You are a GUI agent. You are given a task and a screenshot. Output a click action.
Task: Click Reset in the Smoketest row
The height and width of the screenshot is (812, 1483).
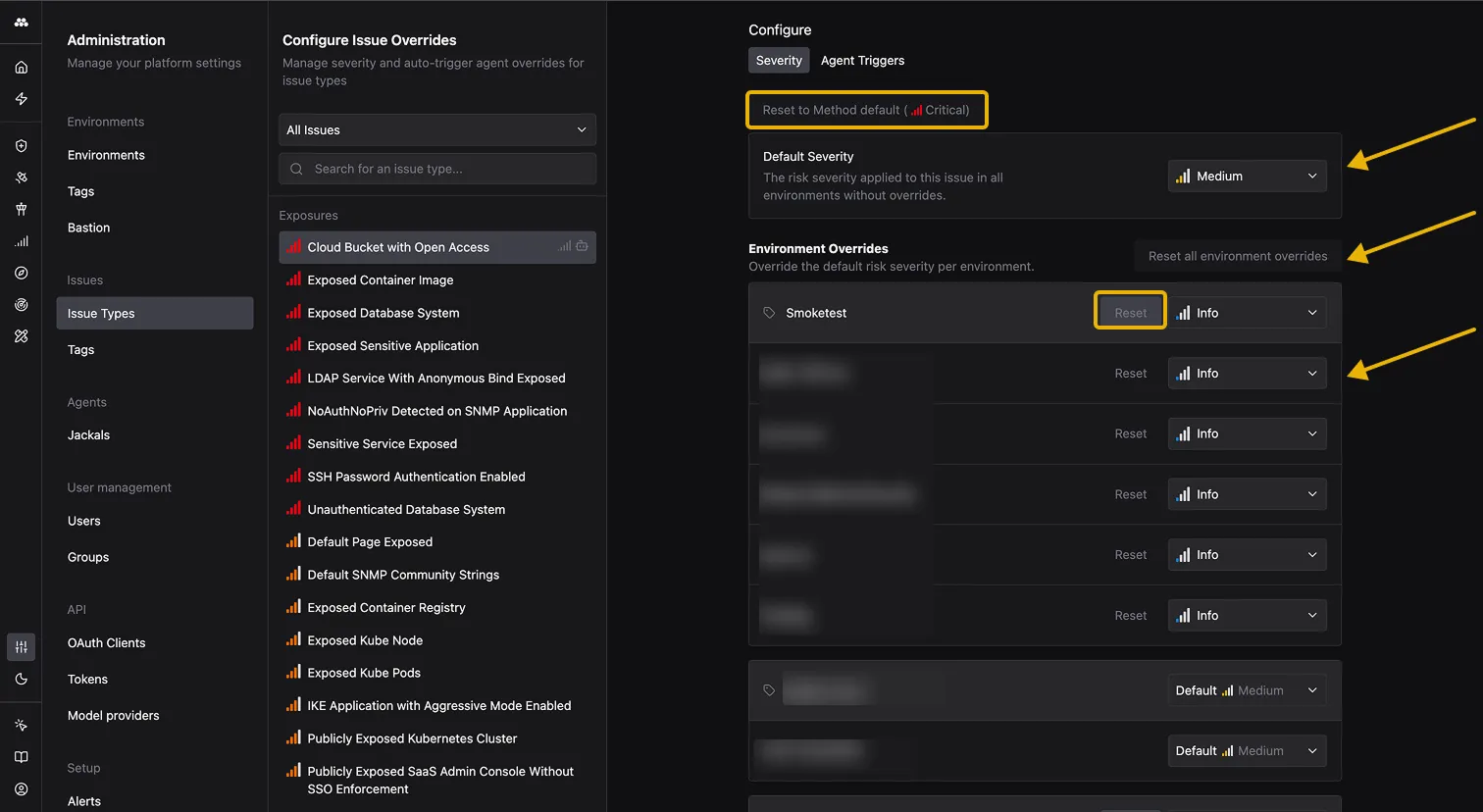(1130, 313)
